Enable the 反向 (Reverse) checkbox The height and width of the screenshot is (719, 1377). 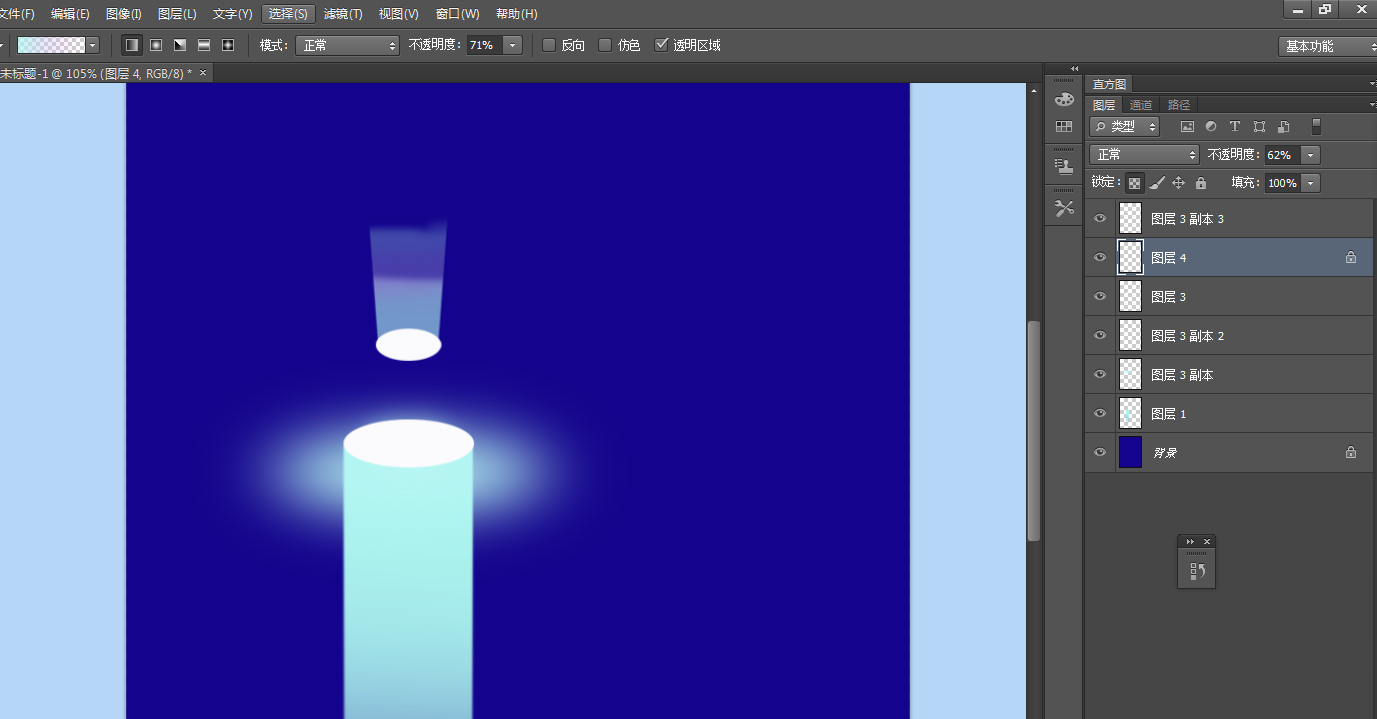[x=549, y=45]
